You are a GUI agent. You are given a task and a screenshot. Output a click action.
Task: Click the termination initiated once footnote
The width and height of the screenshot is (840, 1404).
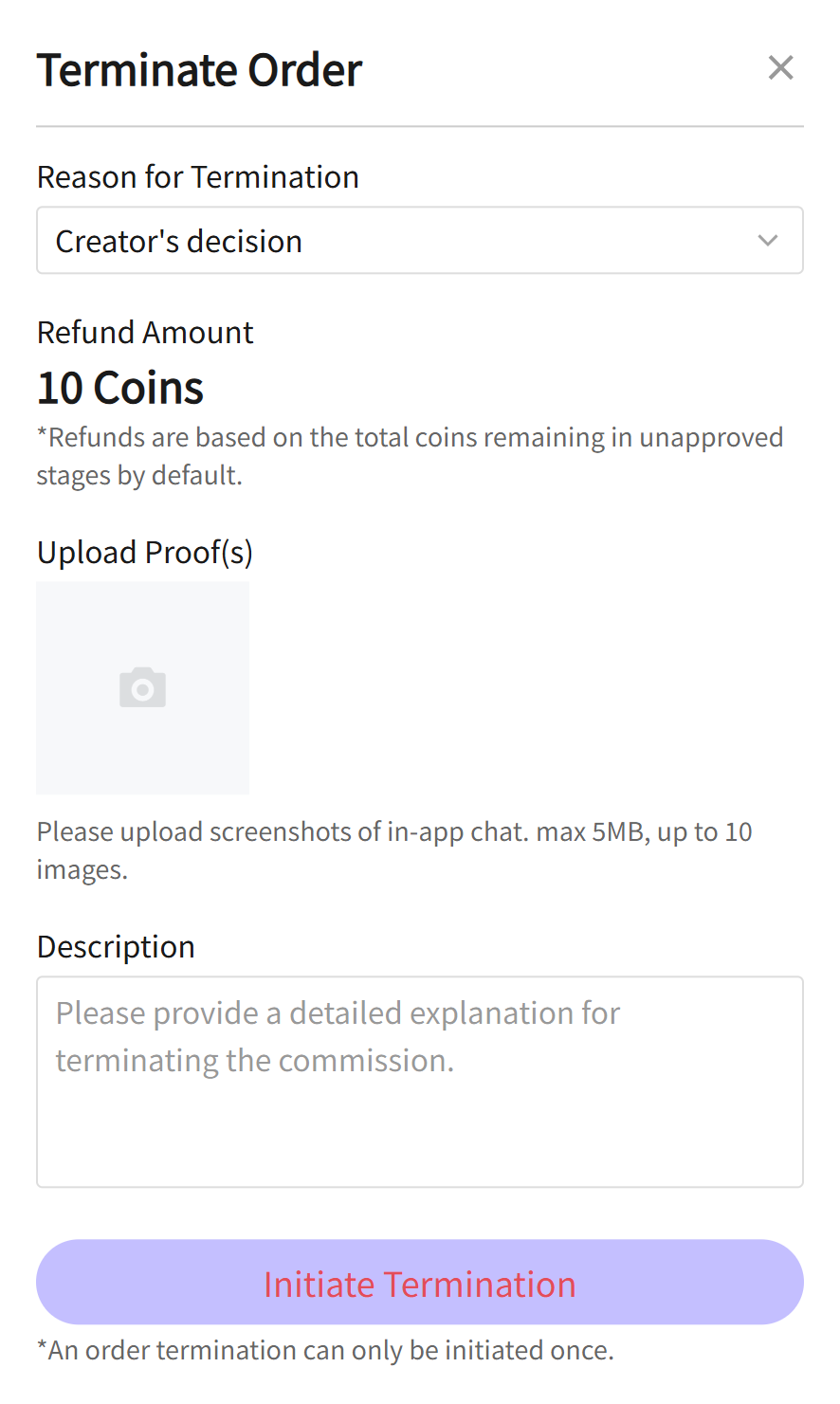(x=325, y=1350)
